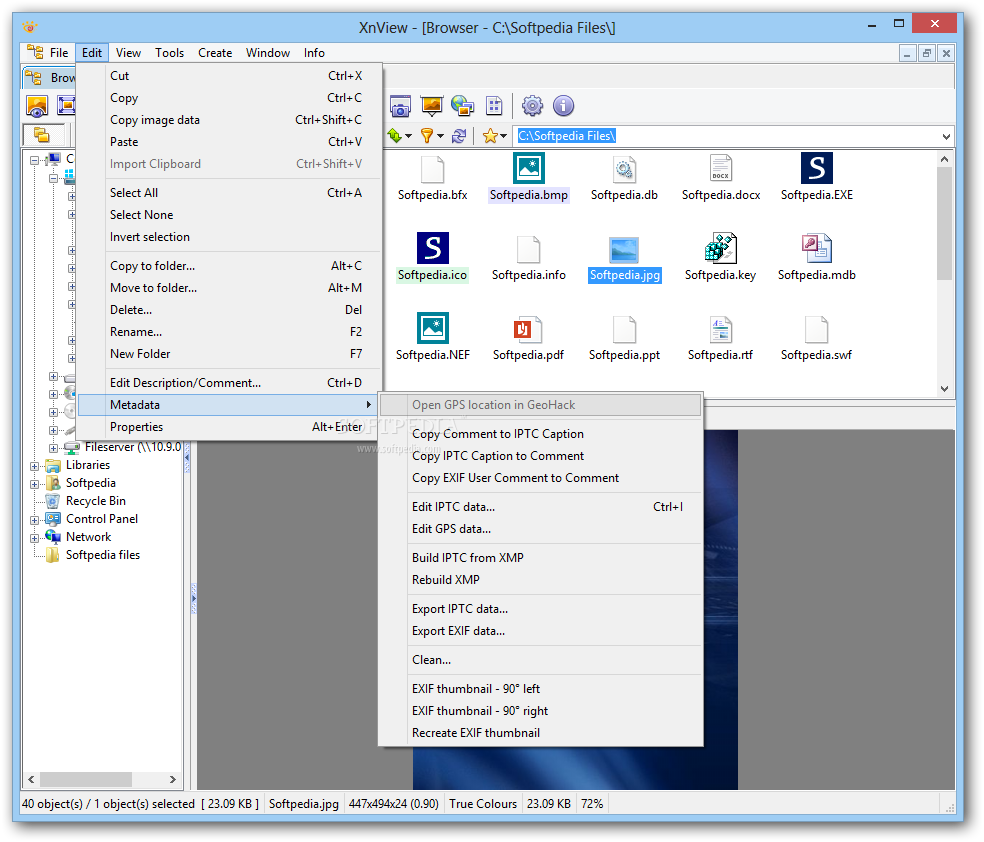
Task: Expand the Control Panel tree node
Action: click(35, 520)
